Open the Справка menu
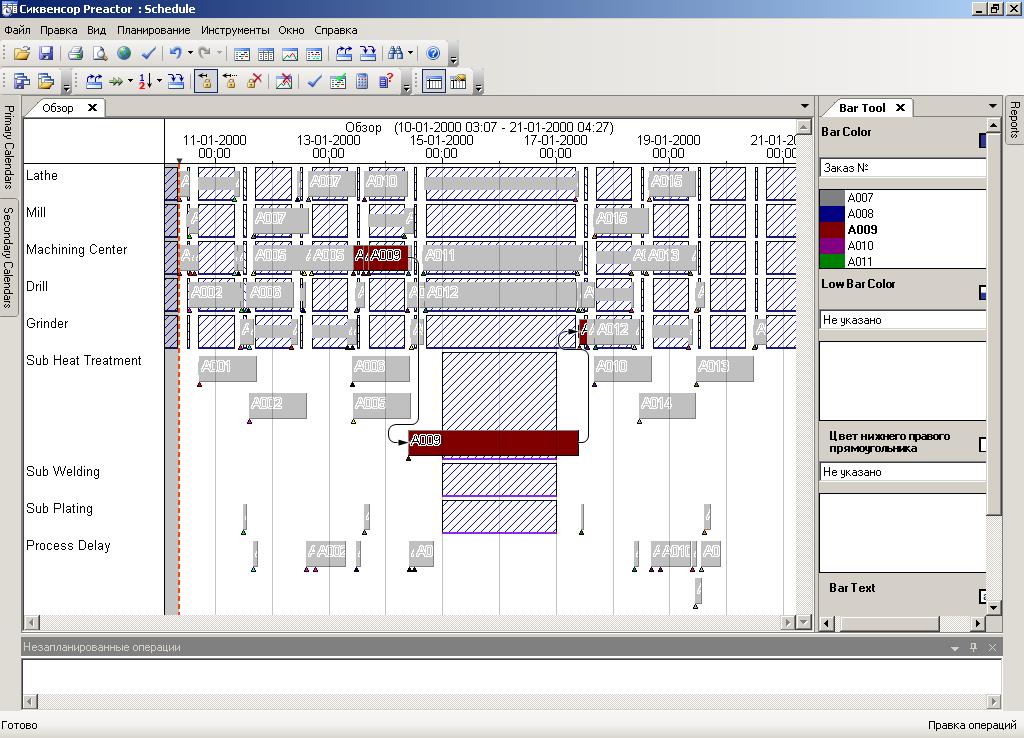1024x738 pixels. coord(336,30)
